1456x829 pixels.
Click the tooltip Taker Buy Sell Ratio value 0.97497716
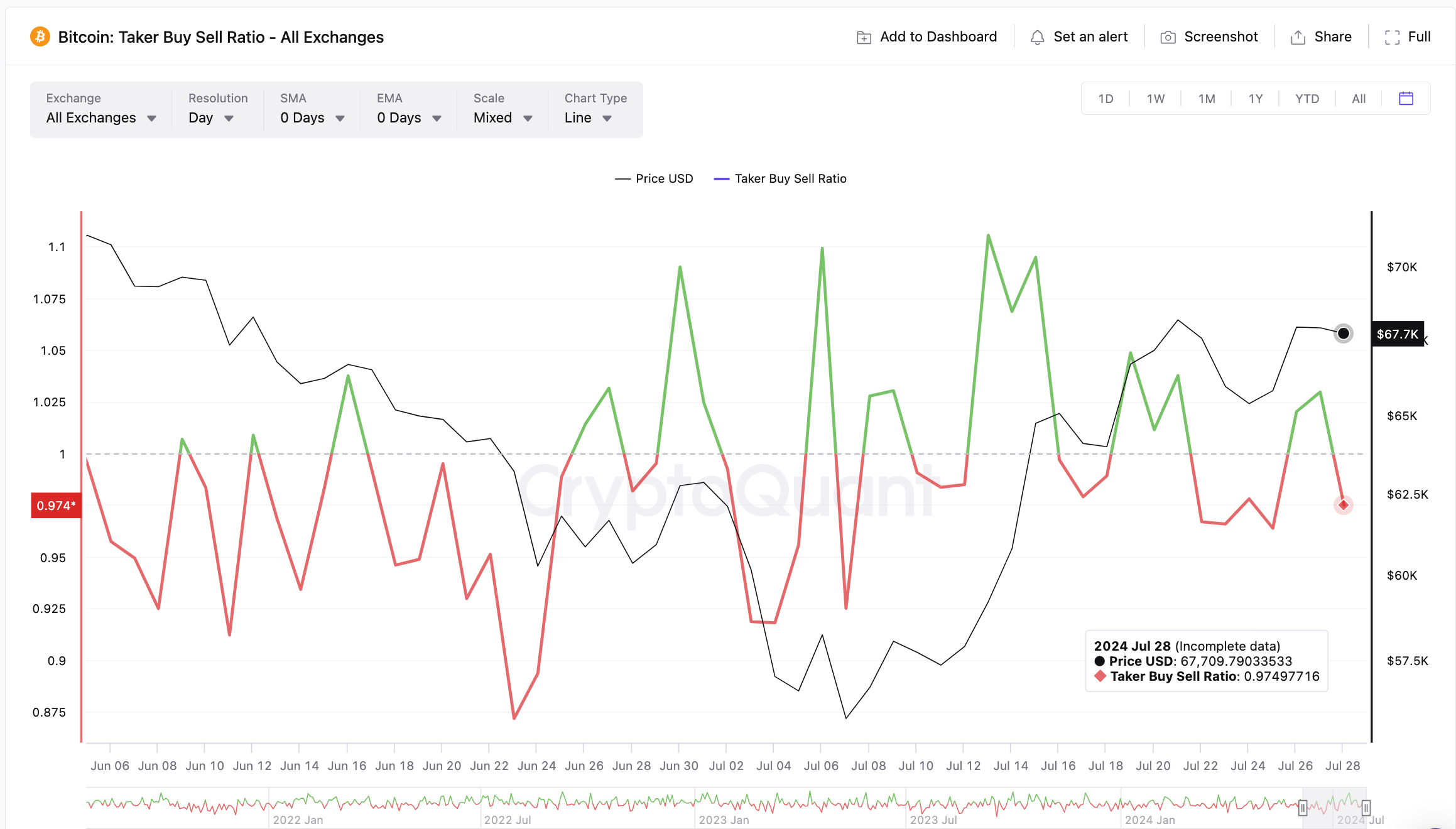pos(1281,676)
